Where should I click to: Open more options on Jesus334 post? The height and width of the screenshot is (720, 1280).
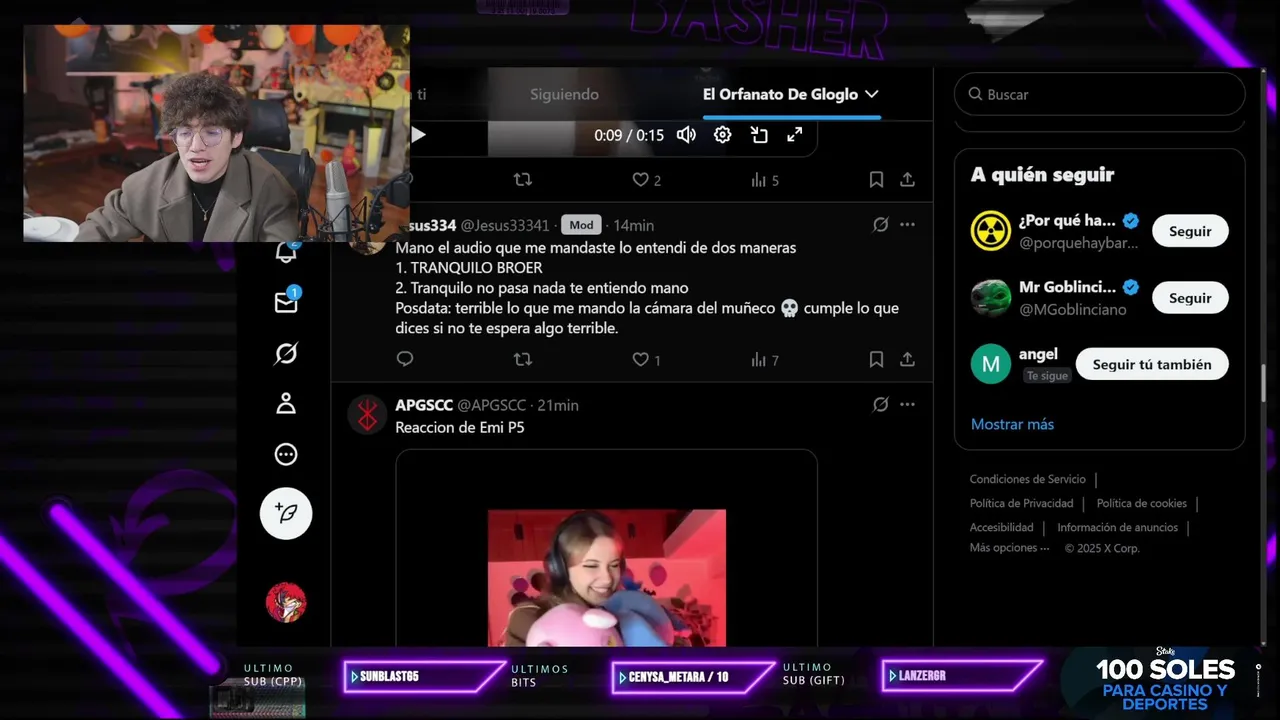(x=907, y=225)
